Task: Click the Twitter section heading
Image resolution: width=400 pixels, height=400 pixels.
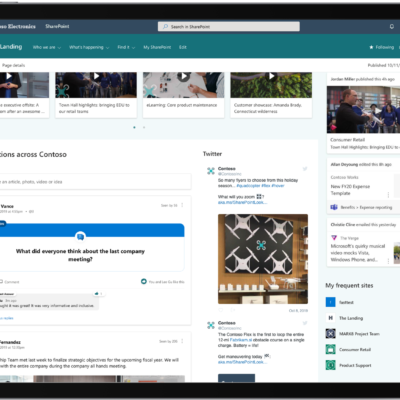Action: click(212, 154)
